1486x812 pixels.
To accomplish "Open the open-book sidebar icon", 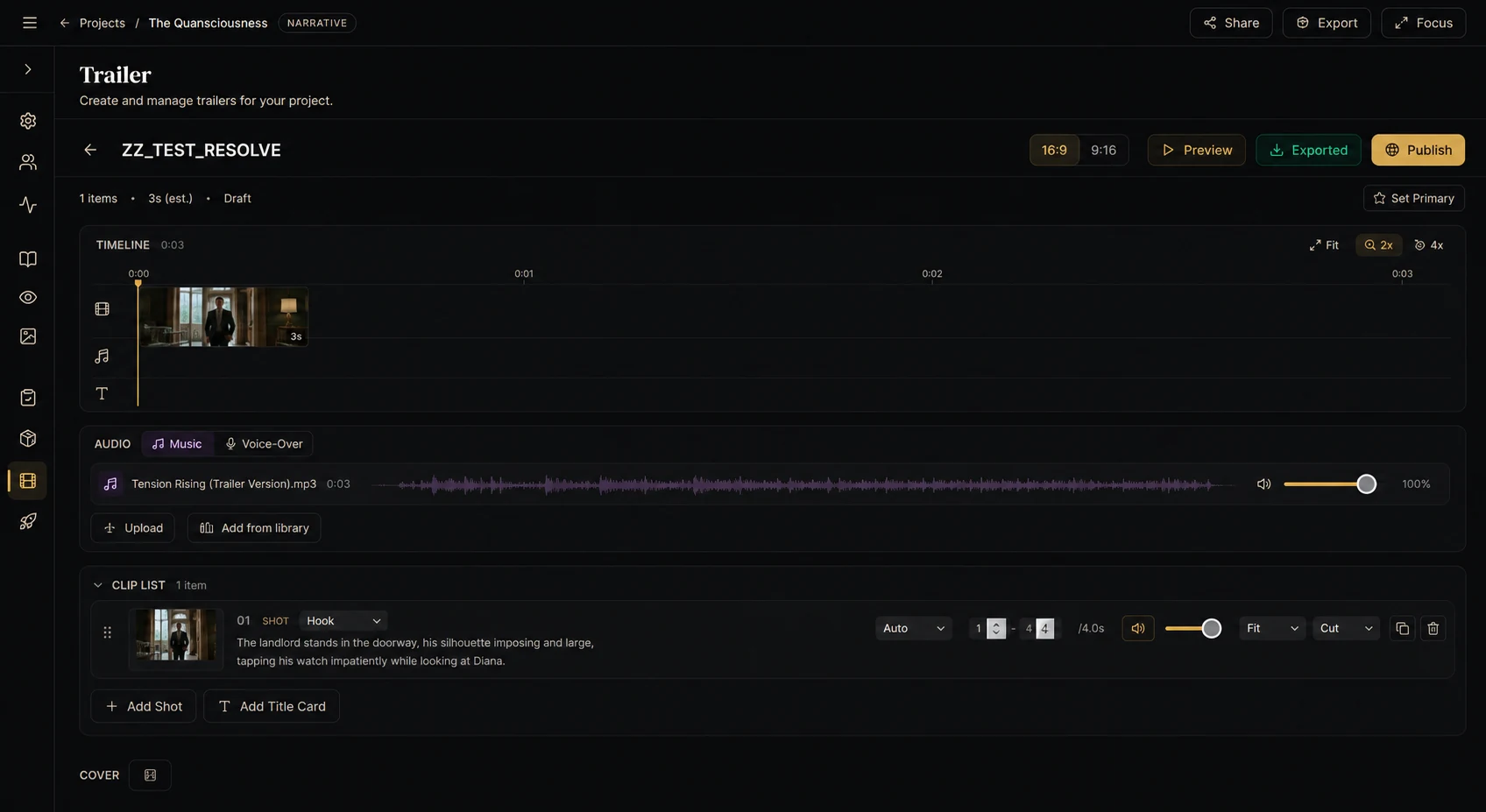I will [28, 259].
